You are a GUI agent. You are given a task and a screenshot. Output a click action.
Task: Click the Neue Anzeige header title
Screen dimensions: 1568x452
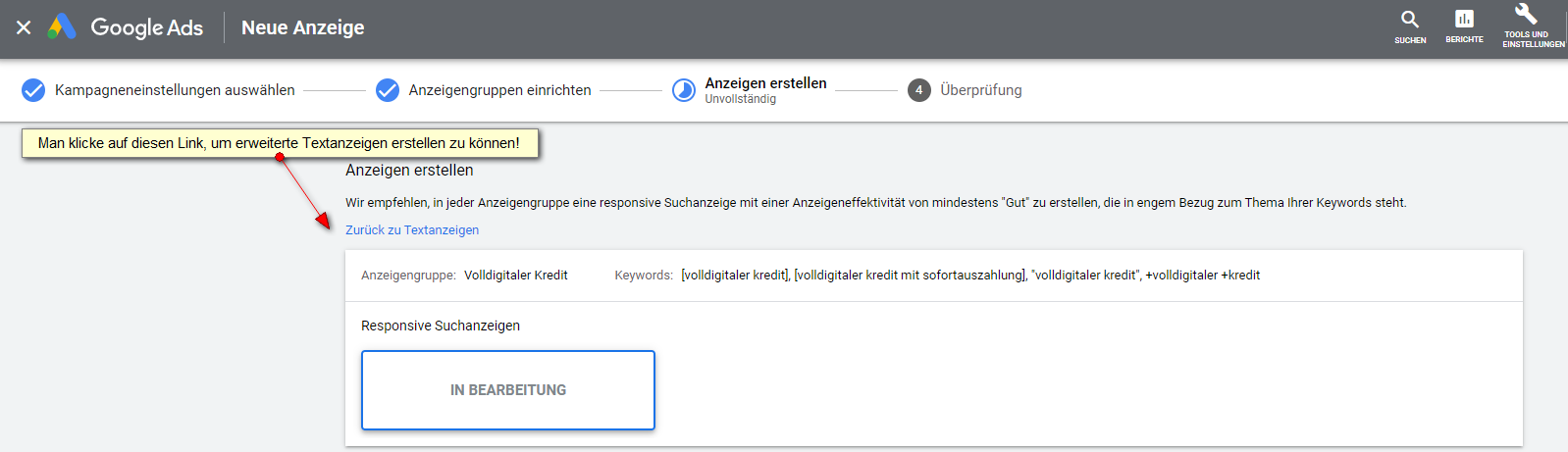pos(303,27)
